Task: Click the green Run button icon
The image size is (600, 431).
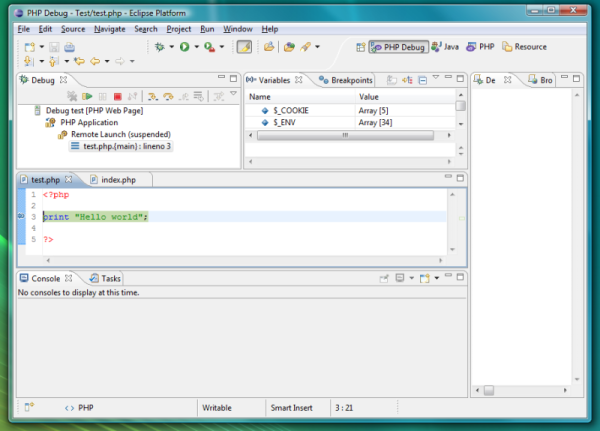Action: point(184,47)
